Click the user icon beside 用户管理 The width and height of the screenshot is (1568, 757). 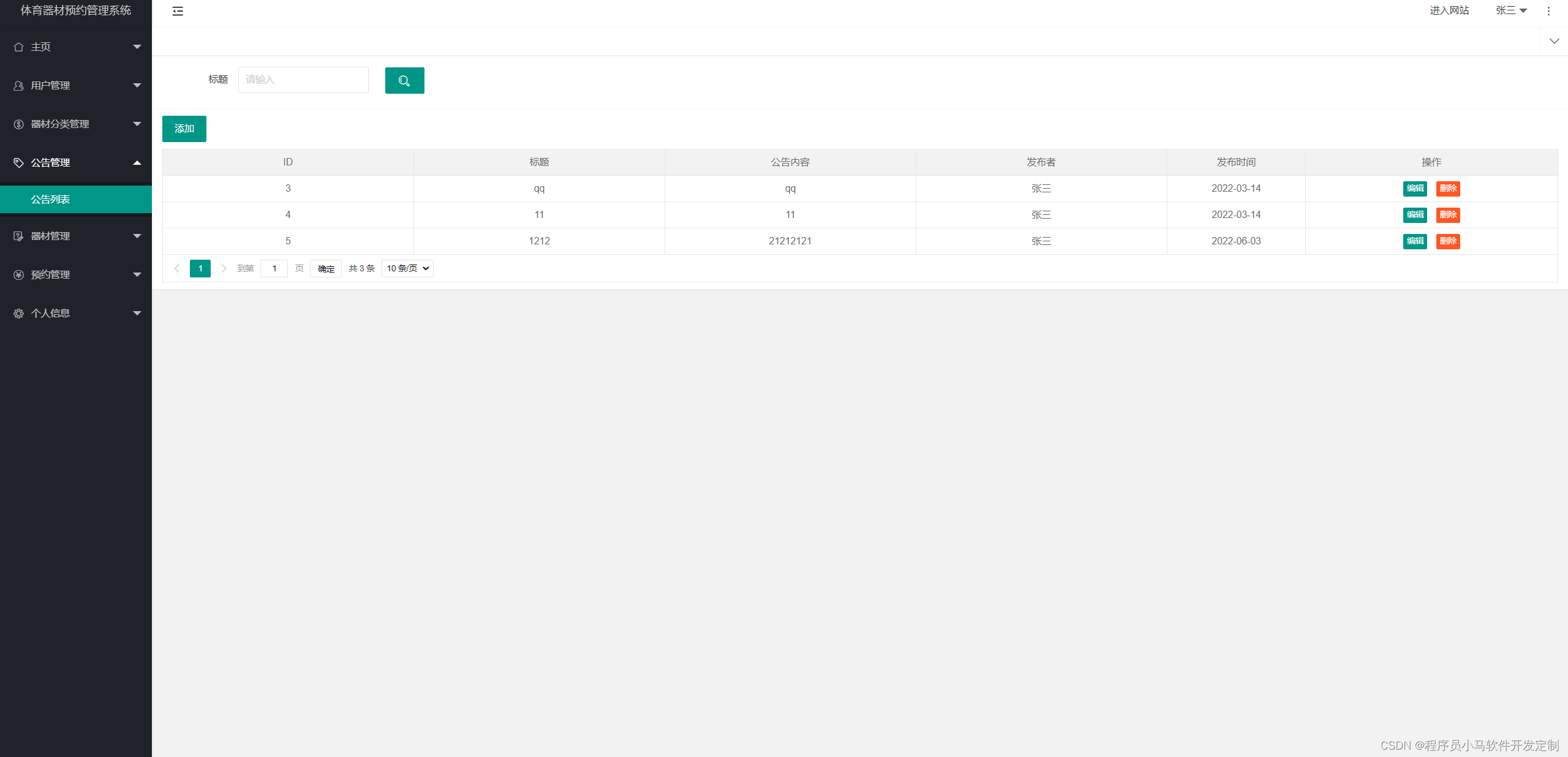(18, 86)
